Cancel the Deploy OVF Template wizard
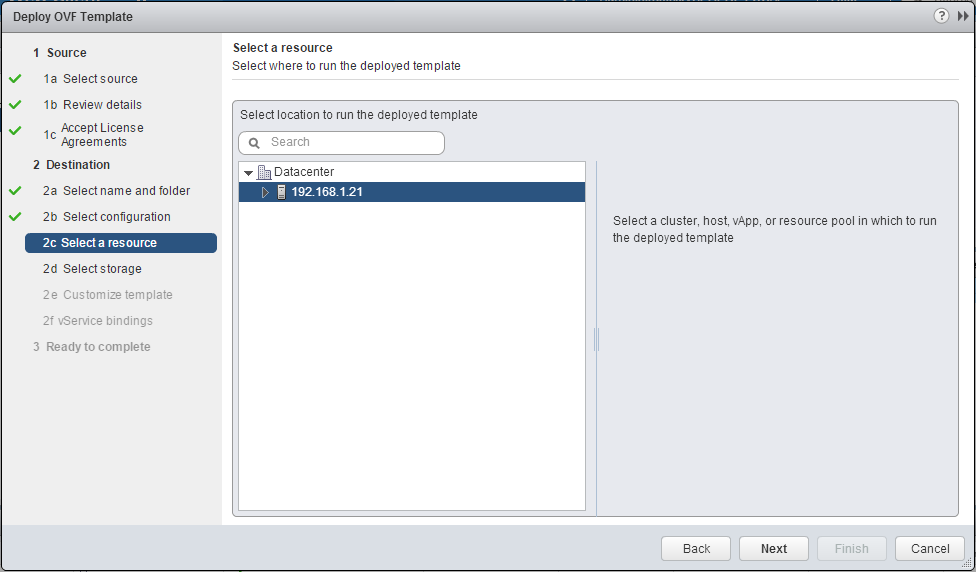Image resolution: width=976 pixels, height=572 pixels. 929,548
